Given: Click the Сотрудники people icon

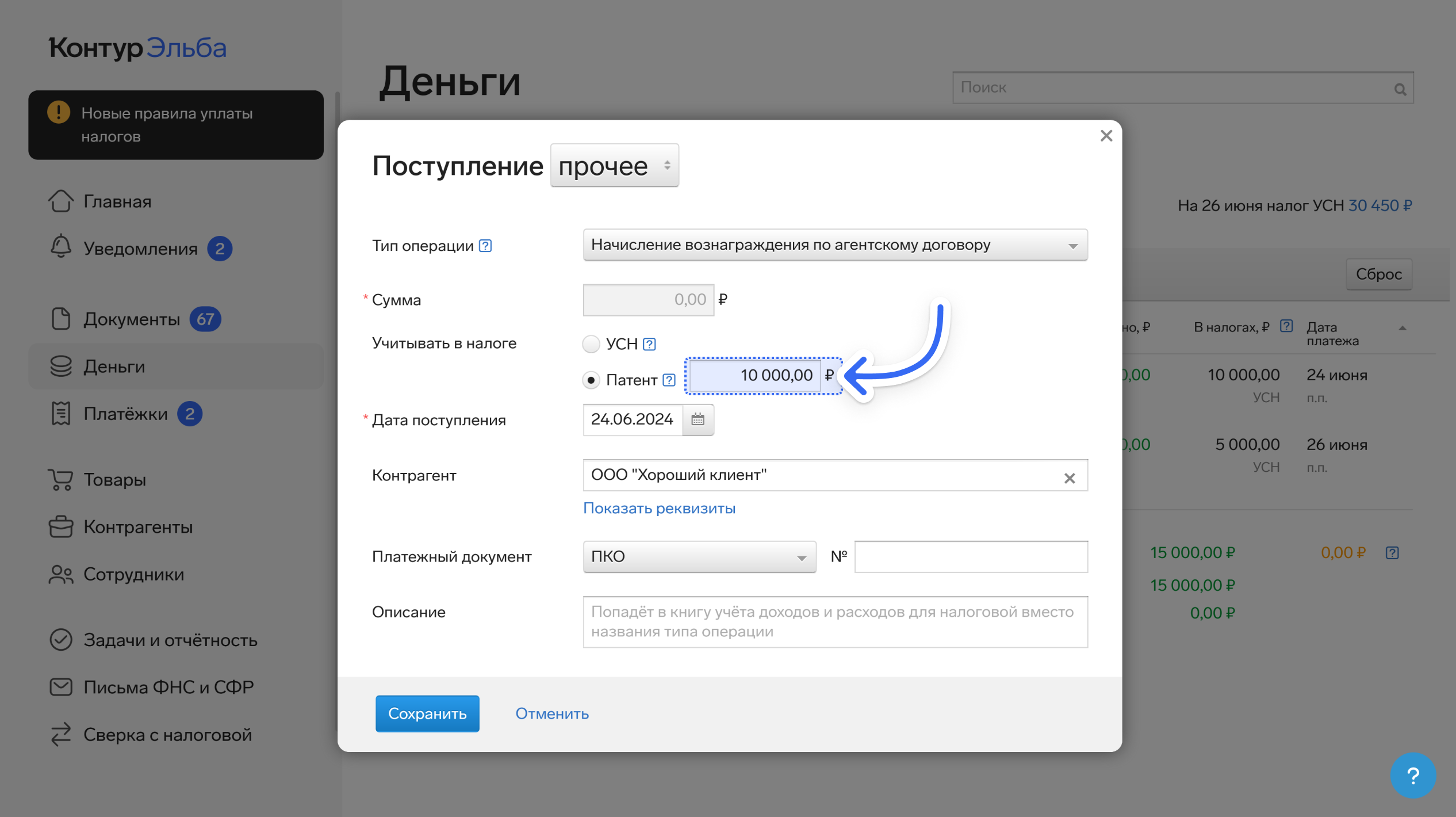Looking at the screenshot, I should tap(60, 574).
